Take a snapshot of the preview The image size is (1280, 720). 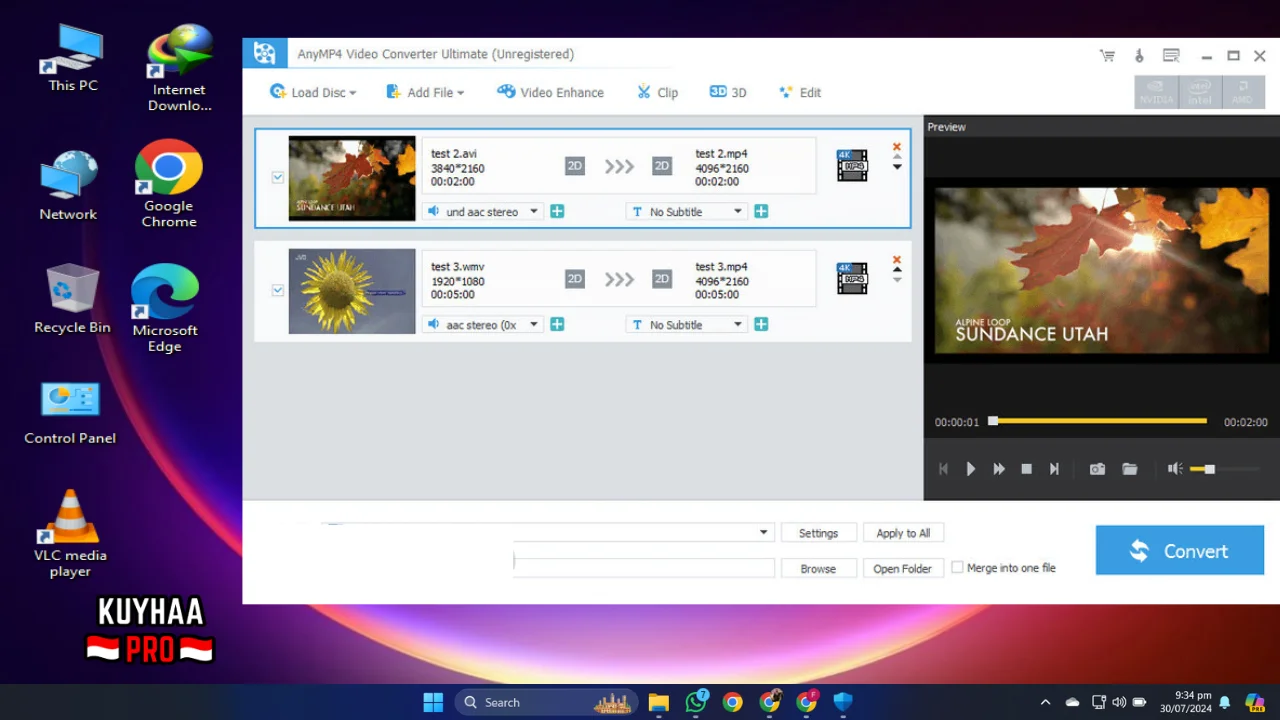pyautogui.click(x=1097, y=469)
